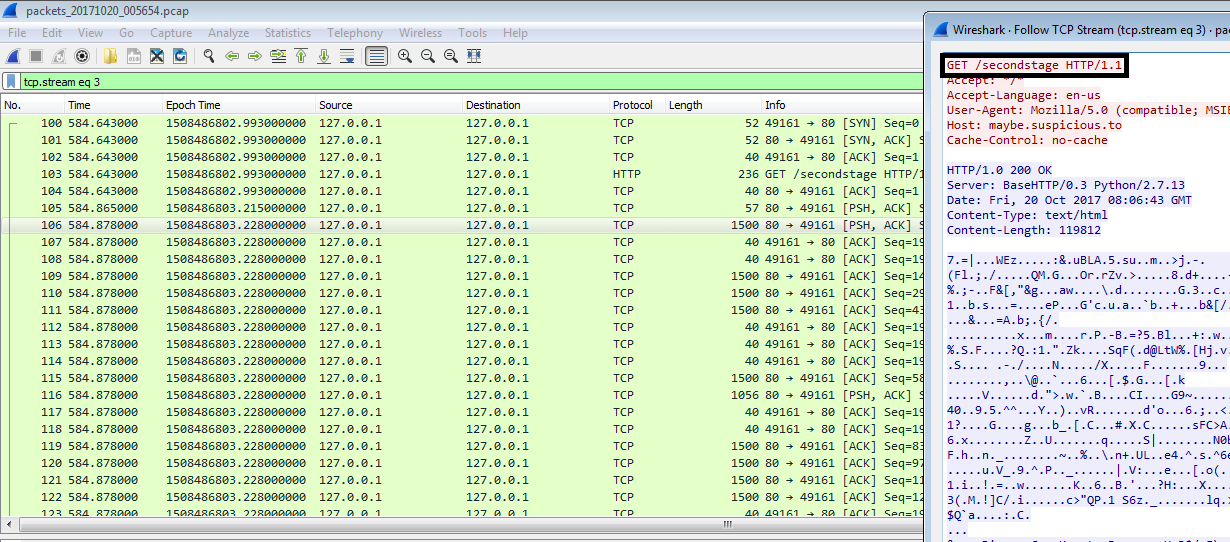Toggle packet colorization rules icon
The image size is (1230, 542).
tap(376, 56)
